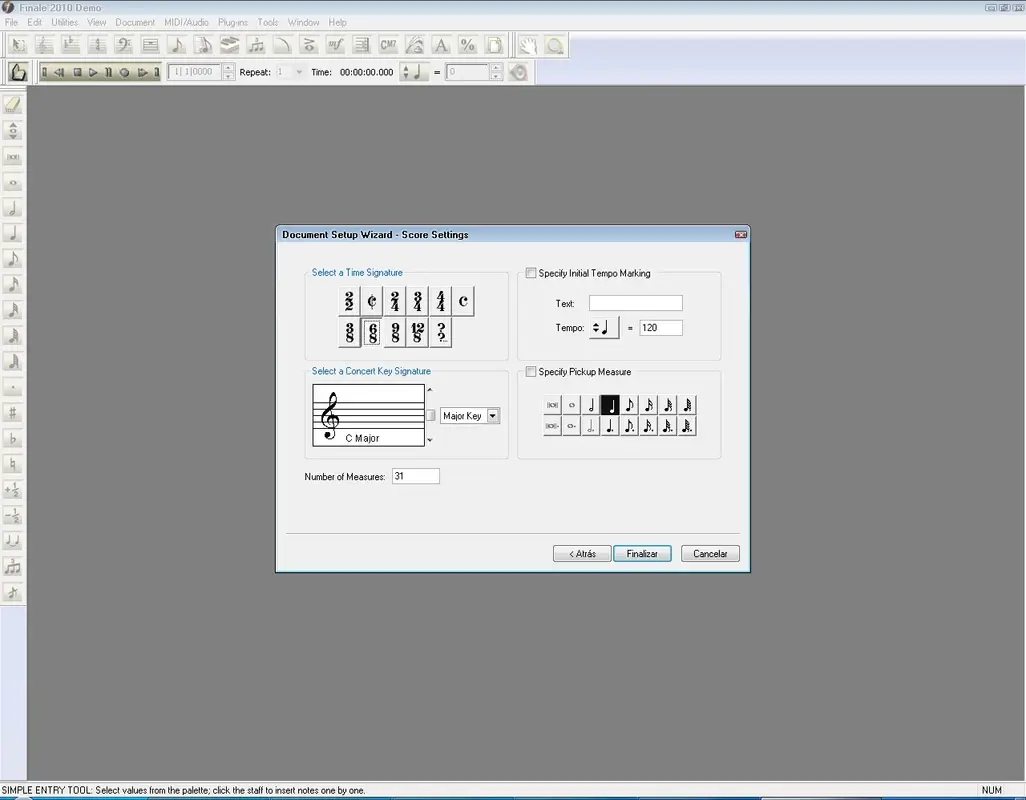The height and width of the screenshot is (800, 1026).
Task: Click the Finalizar button
Action: coord(642,554)
